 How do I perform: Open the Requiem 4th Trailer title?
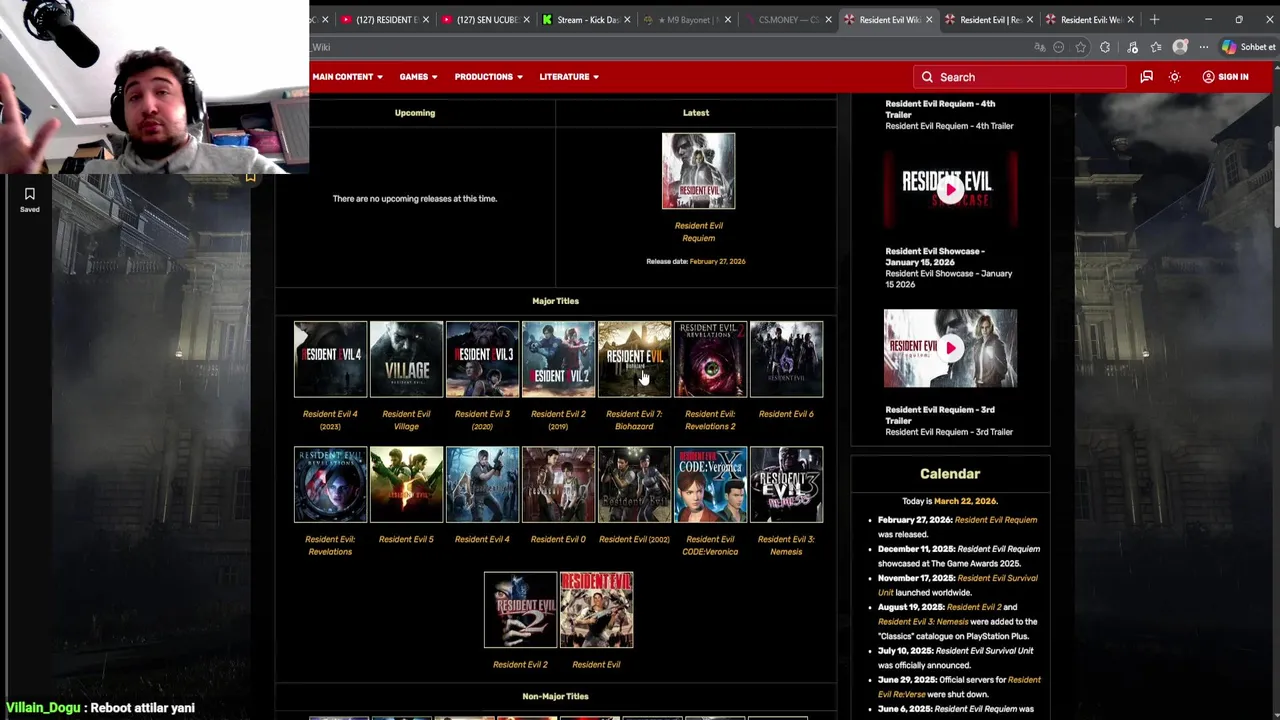940,109
